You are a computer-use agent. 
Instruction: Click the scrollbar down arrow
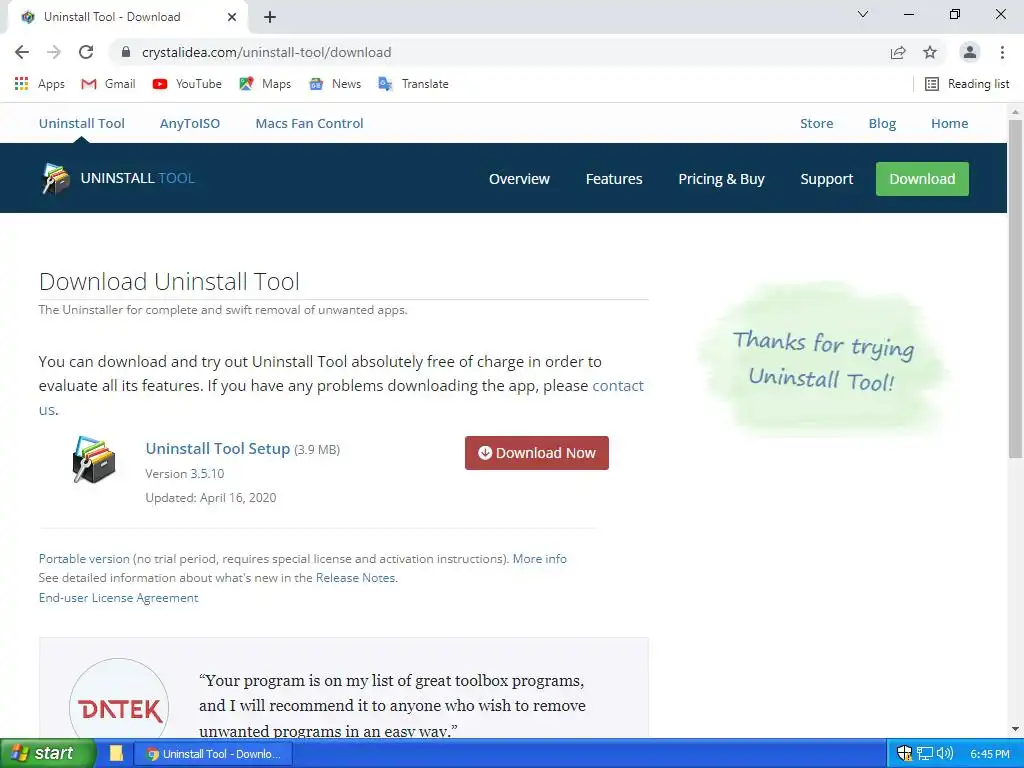coord(1016,729)
